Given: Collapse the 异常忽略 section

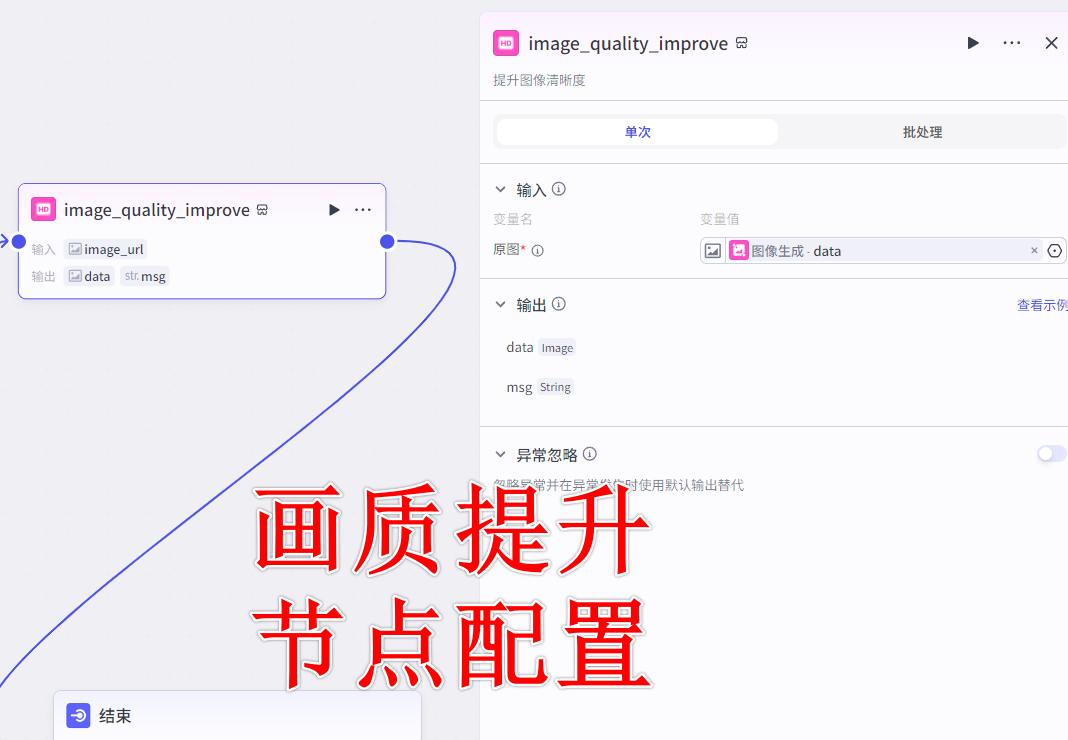Looking at the screenshot, I should (500, 453).
